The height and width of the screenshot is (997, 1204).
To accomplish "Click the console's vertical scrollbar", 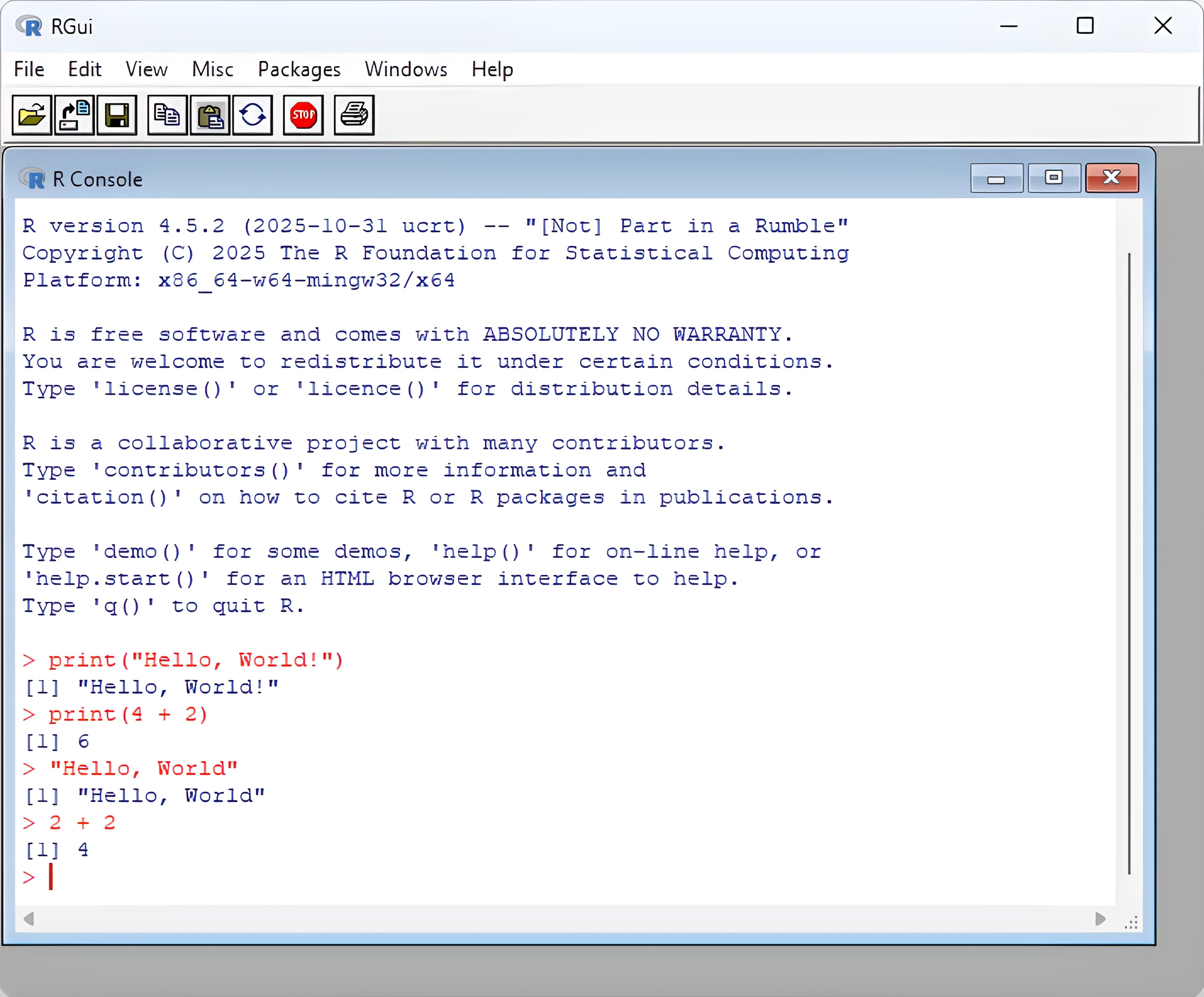I will [x=1129, y=562].
